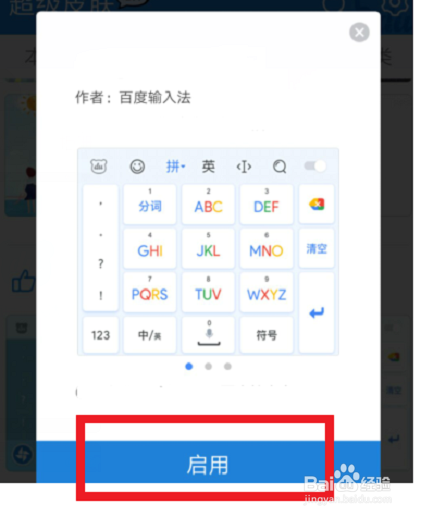The height and width of the screenshot is (517, 421).
Task: Switch to 英 English input tab
Action: tap(208, 166)
